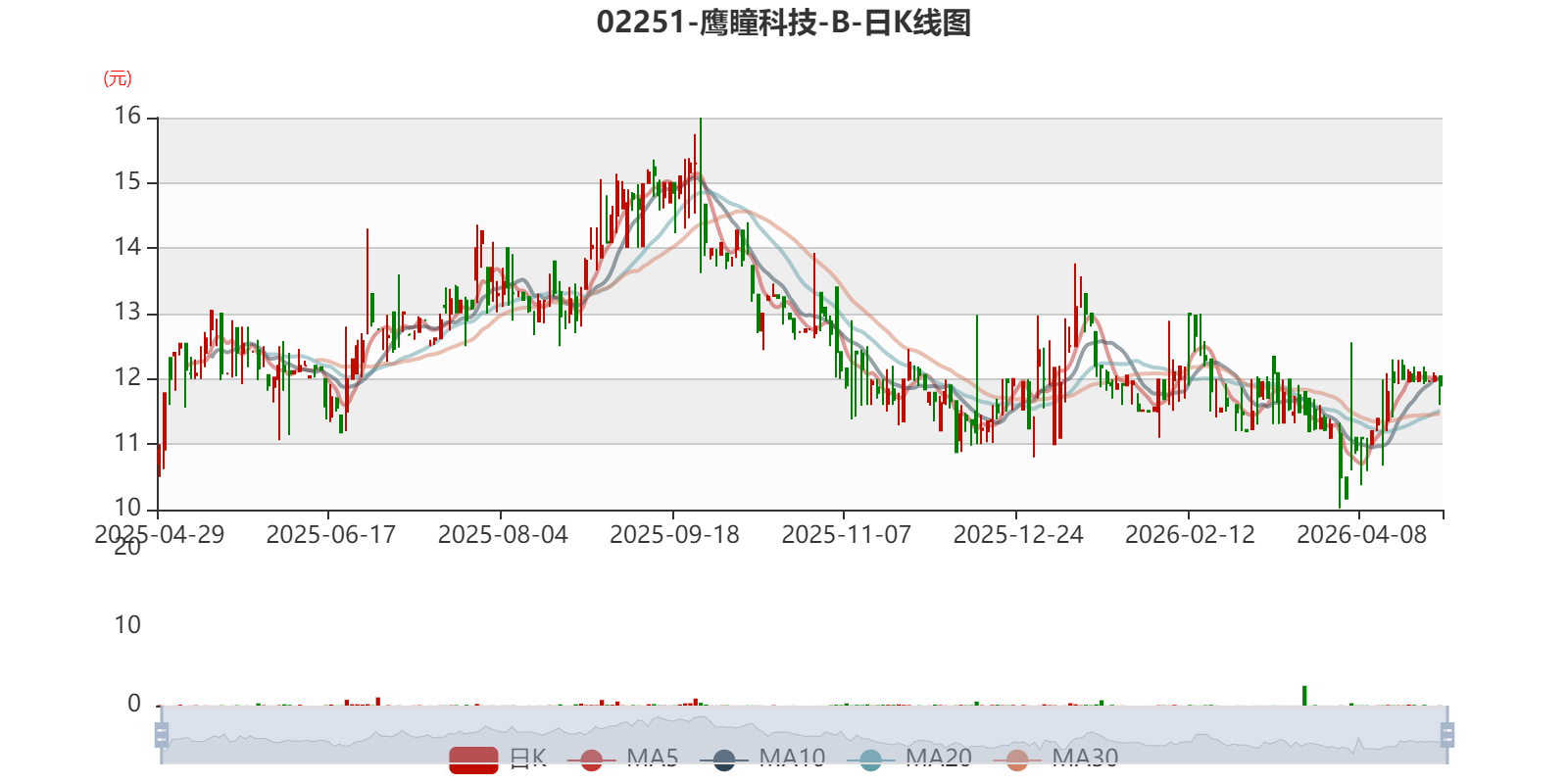Click the price axis label 15
This screenshot has width=1568, height=784.
click(127, 181)
